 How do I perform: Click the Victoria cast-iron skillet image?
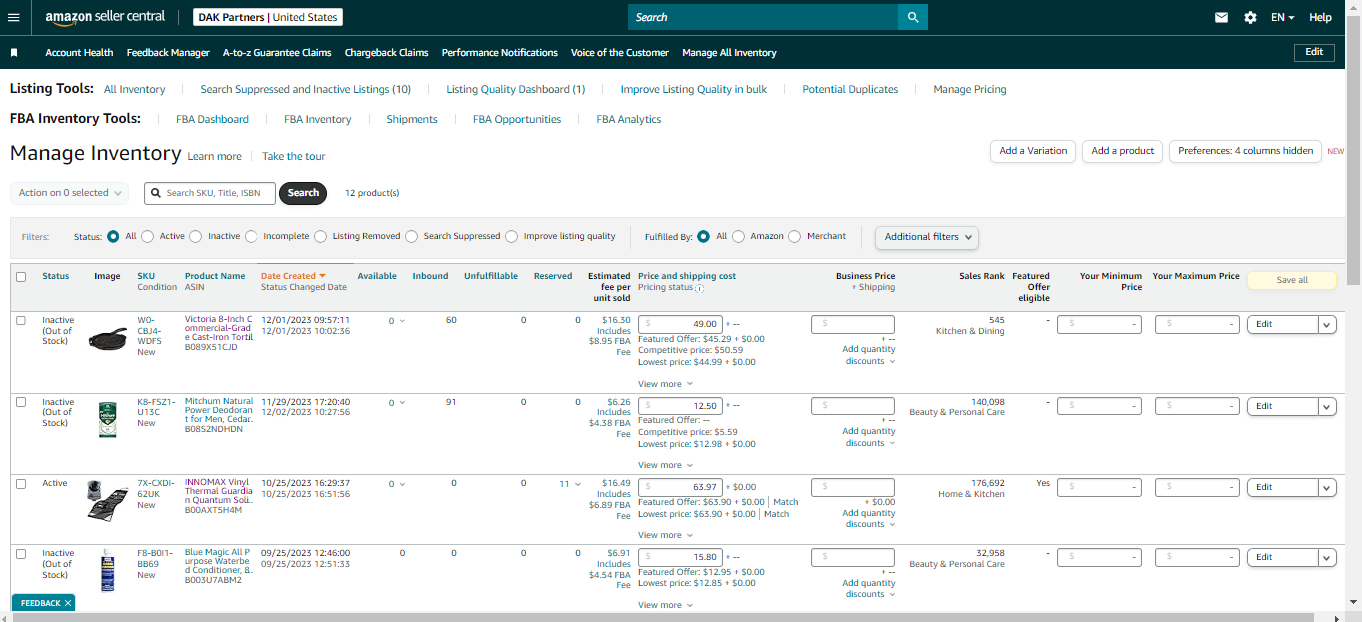(x=108, y=341)
